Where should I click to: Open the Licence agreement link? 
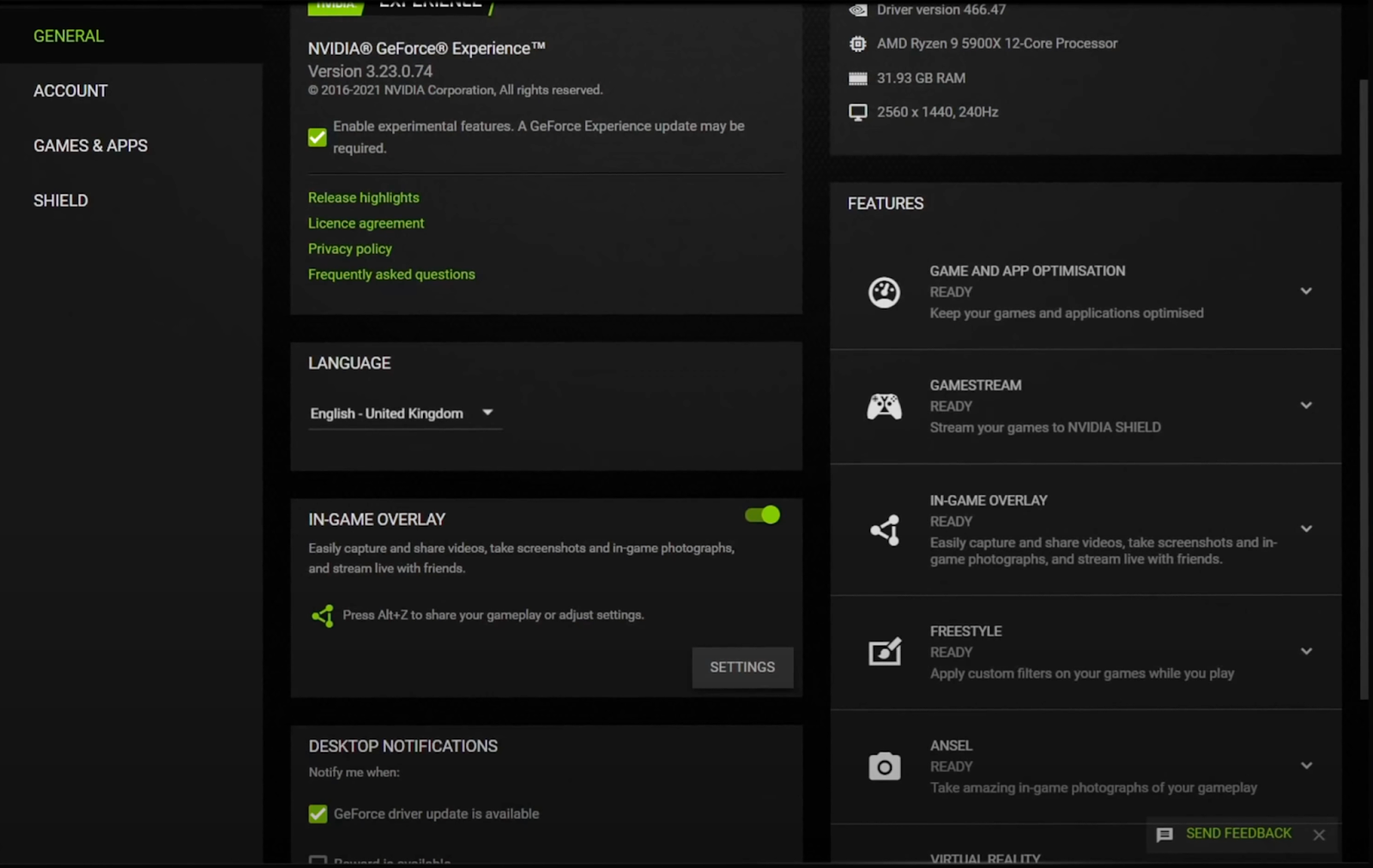pos(366,223)
